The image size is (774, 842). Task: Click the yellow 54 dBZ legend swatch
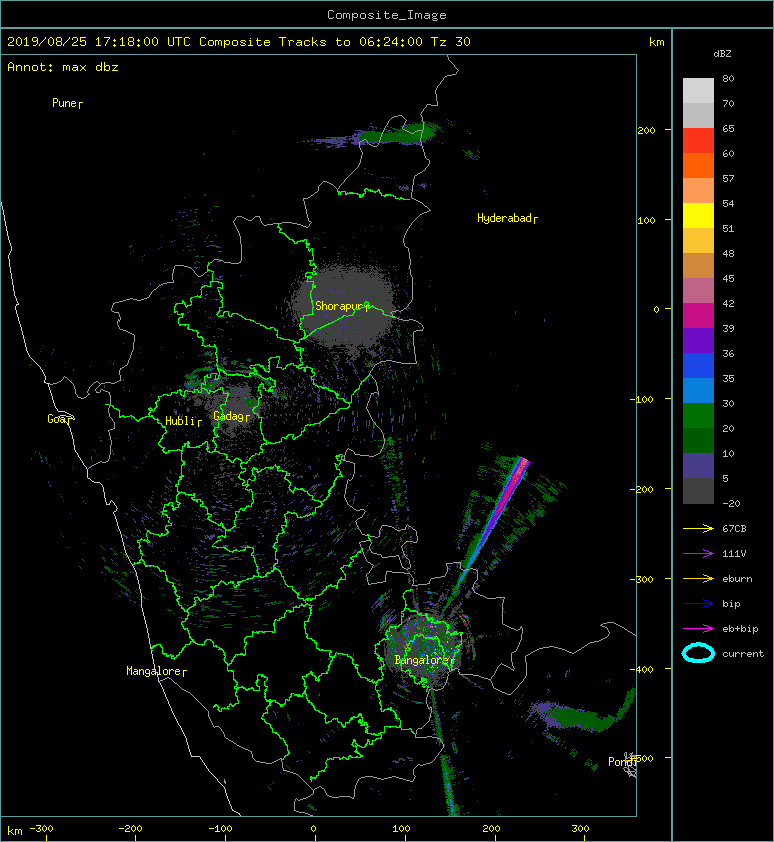[698, 216]
